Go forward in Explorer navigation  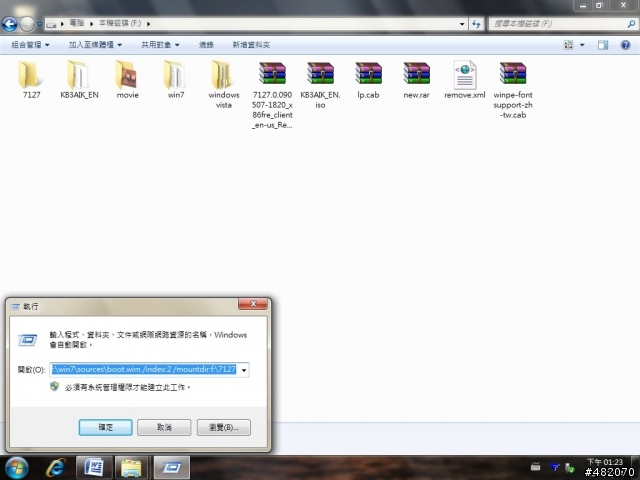(x=27, y=24)
